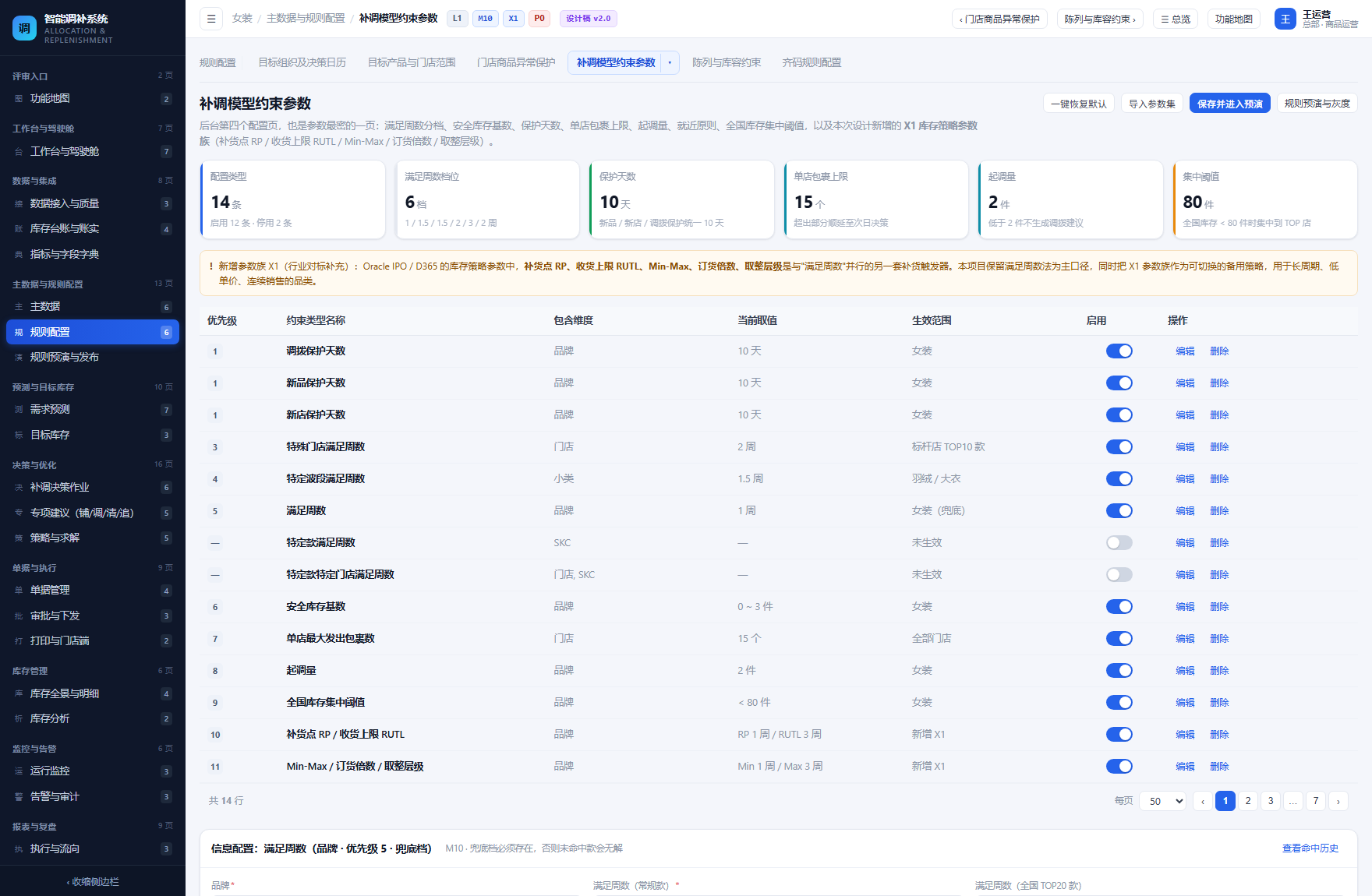Viewport: 1372px width, 896px height.
Task: Click the 王 user avatar icon
Action: click(1285, 19)
